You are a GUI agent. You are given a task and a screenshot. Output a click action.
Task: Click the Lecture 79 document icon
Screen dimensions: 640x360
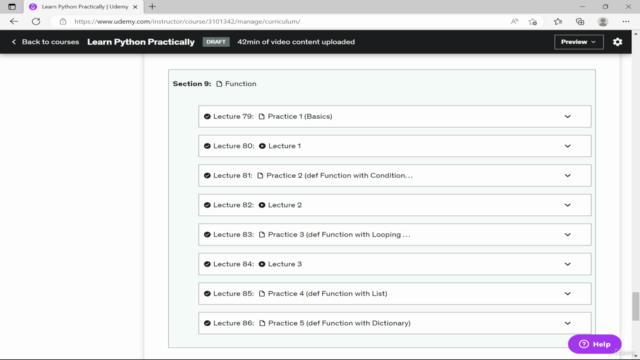(262, 116)
